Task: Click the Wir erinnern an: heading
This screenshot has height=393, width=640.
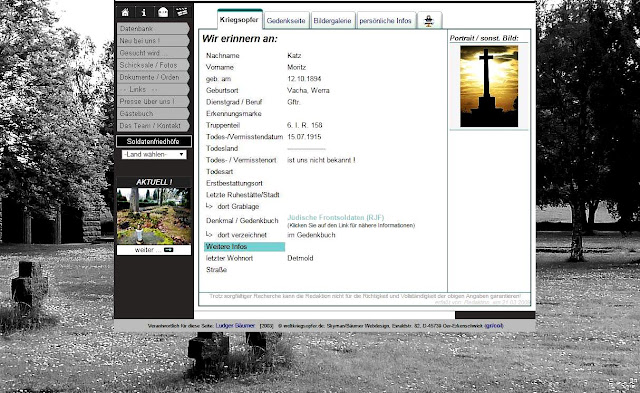Action: click(x=240, y=39)
